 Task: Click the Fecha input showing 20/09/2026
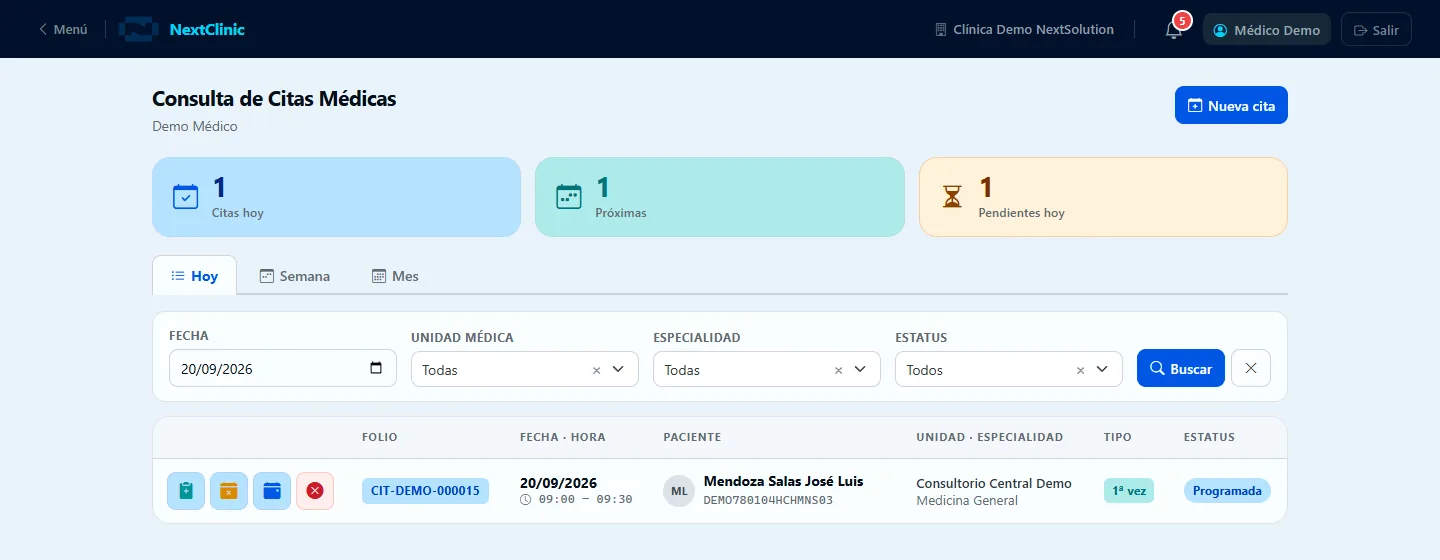(x=283, y=368)
